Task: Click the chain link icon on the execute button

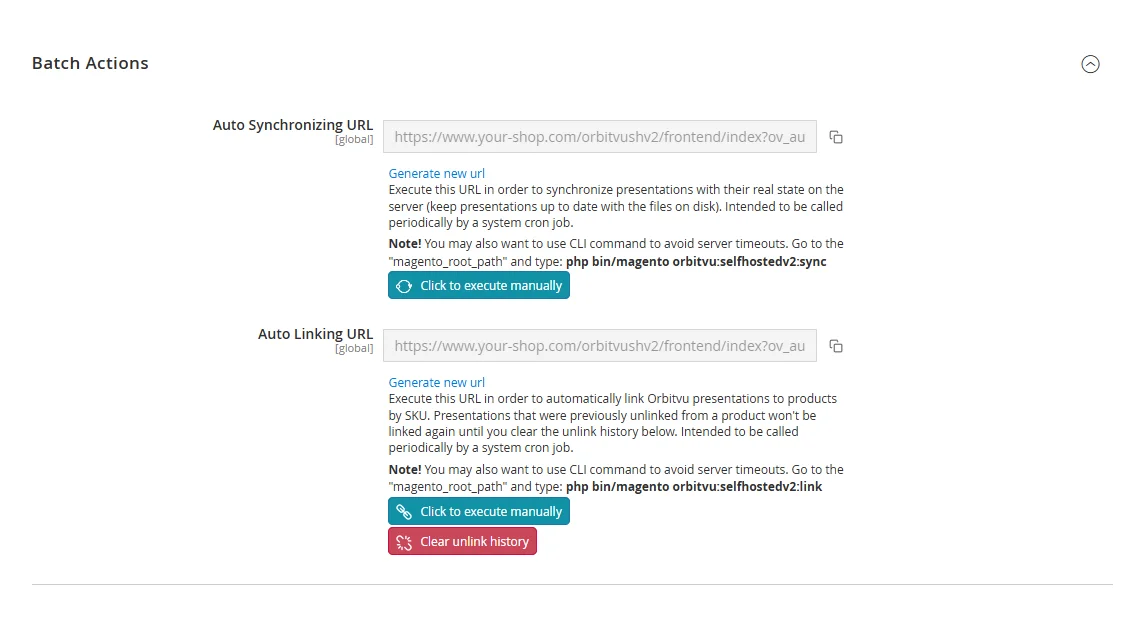Action: 404,512
